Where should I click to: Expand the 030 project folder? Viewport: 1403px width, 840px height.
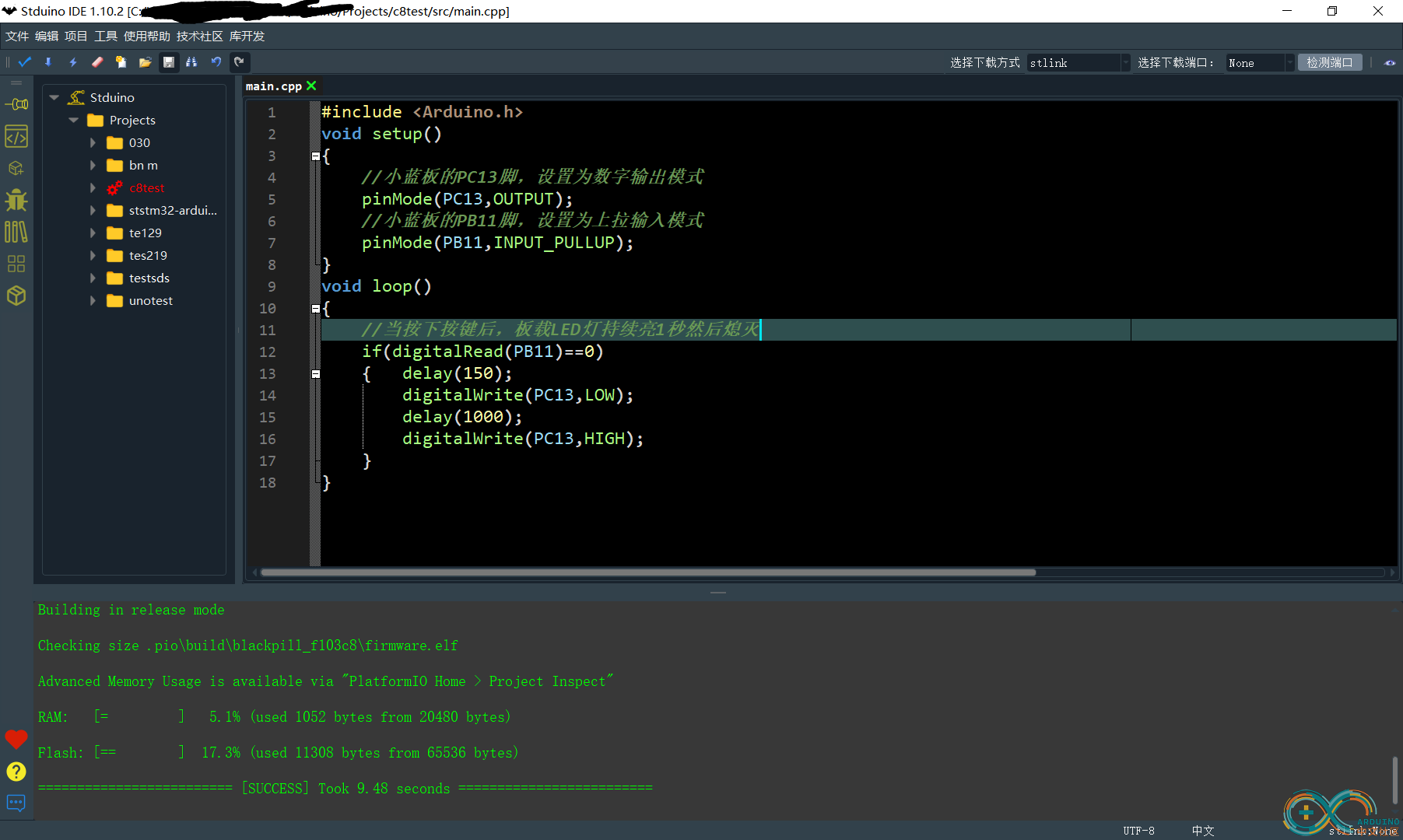click(93, 142)
